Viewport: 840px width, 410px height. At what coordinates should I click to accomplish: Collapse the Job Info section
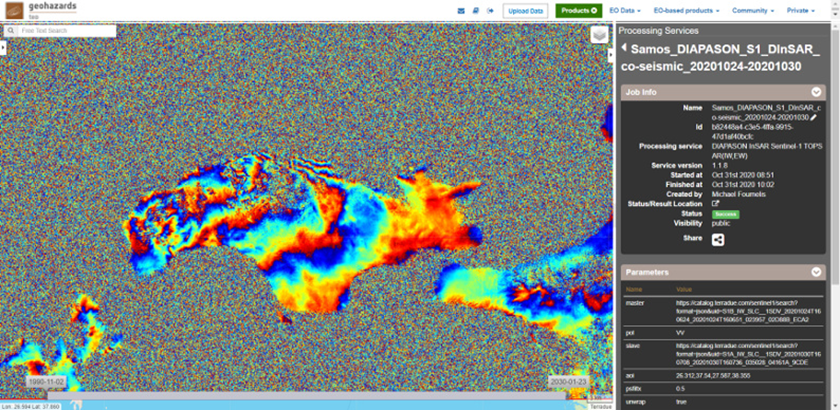(816, 92)
